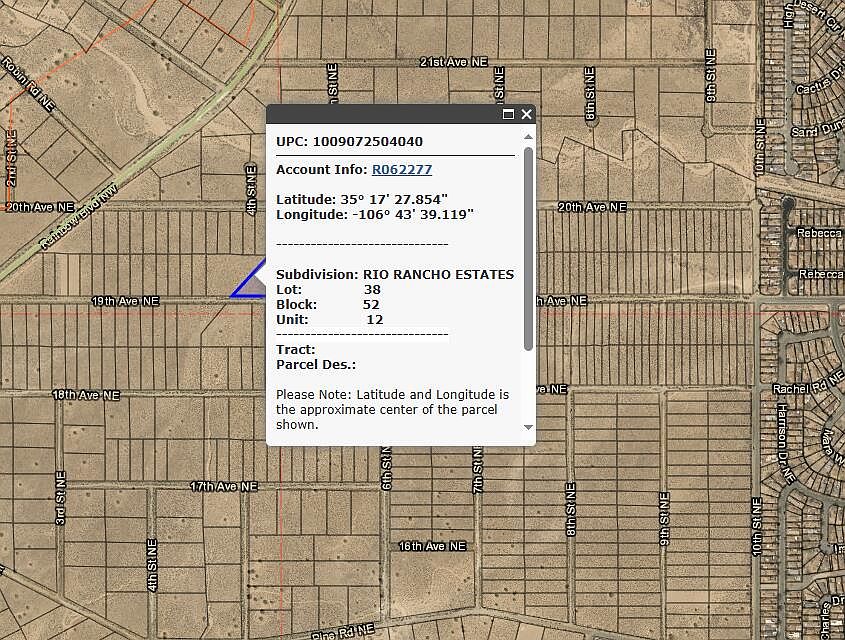Screen dimensions: 845x640
Task: Click the Robin Rd NE map label
Action: (28, 84)
